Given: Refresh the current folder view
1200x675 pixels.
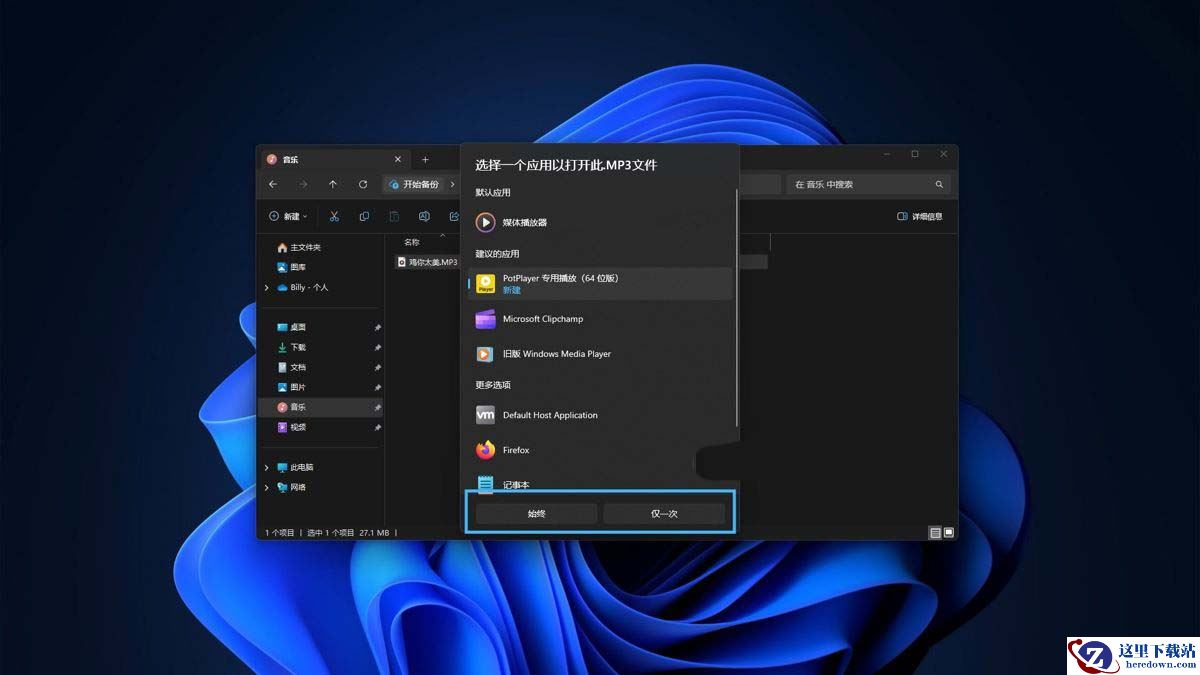Looking at the screenshot, I should point(363,184).
